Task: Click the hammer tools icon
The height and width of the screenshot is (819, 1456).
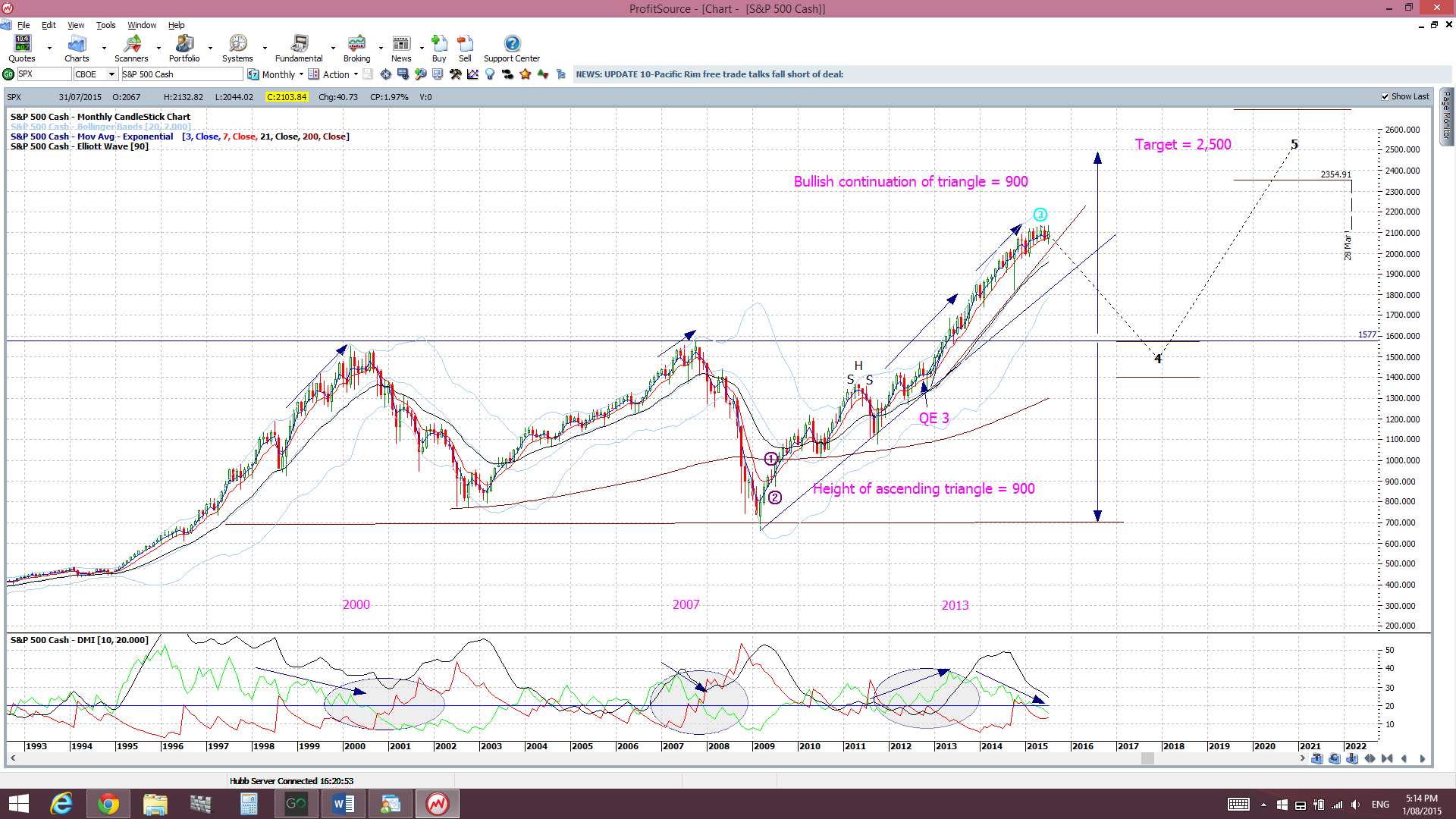Action: click(455, 74)
